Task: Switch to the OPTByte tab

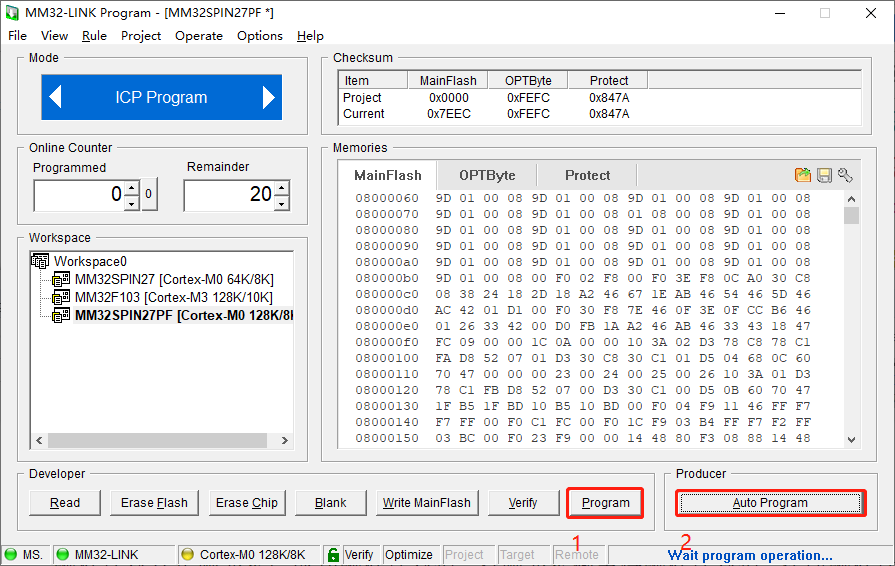Action: [x=487, y=175]
